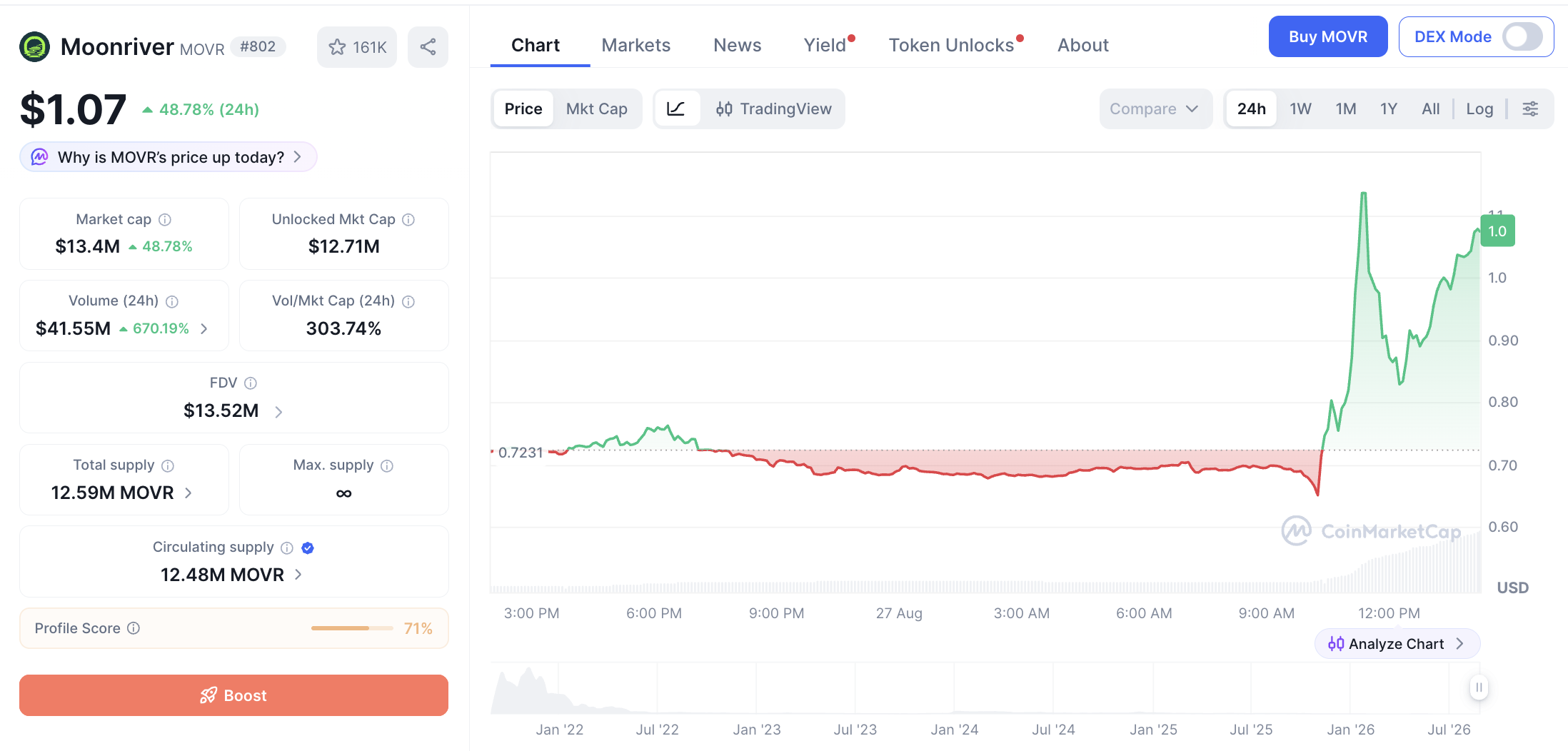Click the Buy MOVR button
This screenshot has width=1568, height=751.
(x=1328, y=36)
